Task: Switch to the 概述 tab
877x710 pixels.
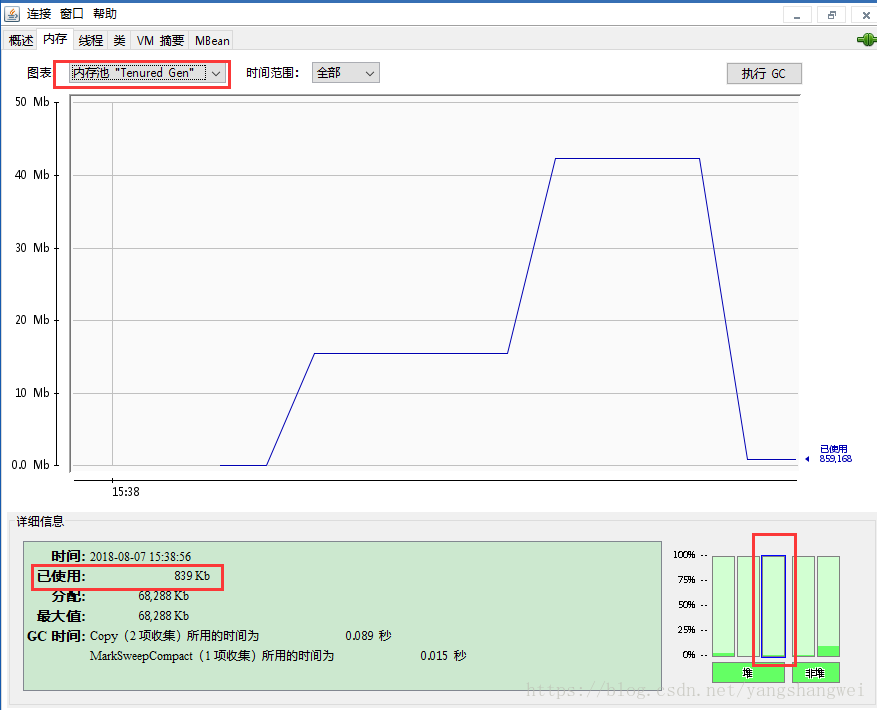Action: pyautogui.click(x=21, y=40)
